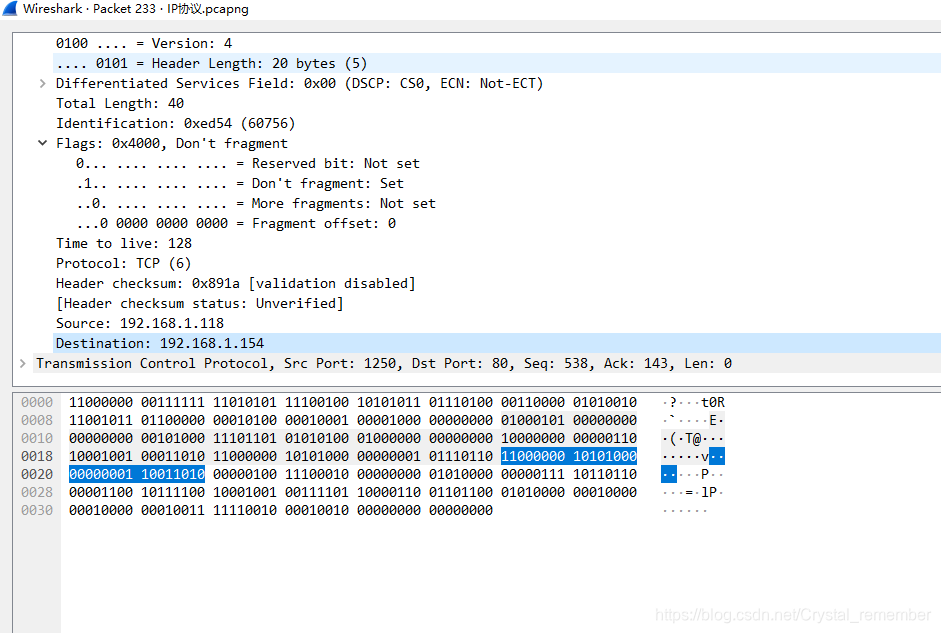This screenshot has height=633, width=941.
Task: Select the Don't fragment: Set row
Action: pyautogui.click(x=239, y=183)
